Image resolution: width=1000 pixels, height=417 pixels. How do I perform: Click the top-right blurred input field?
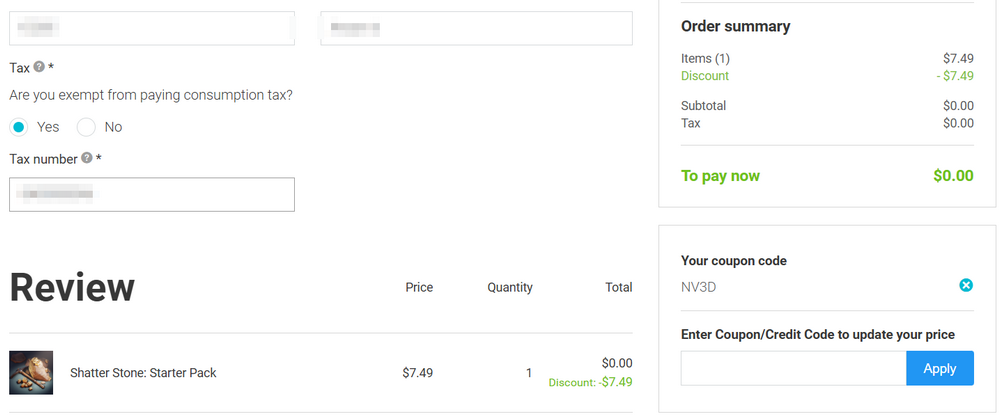tap(476, 28)
